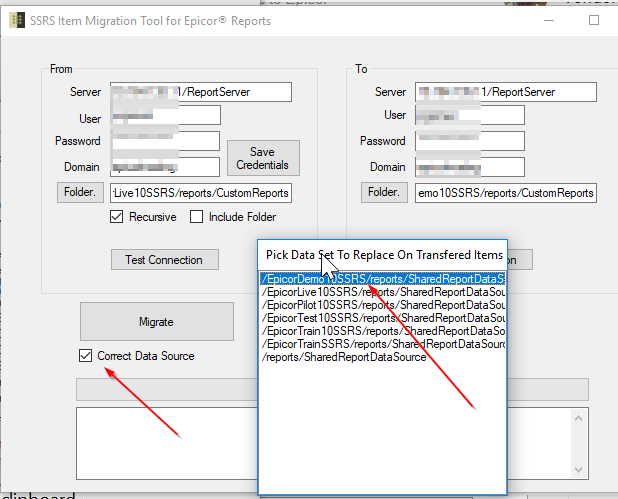This screenshot has width=618, height=499.
Task: Click the From Domain field
Action: (x=165, y=167)
